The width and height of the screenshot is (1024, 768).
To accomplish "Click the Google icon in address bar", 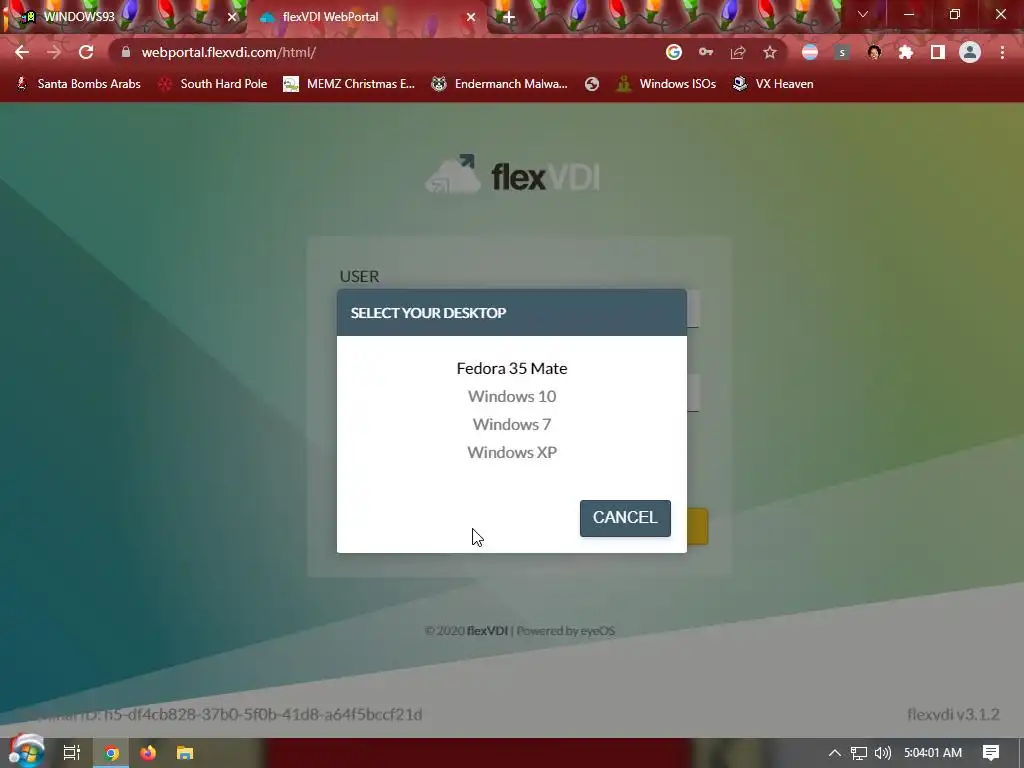I will click(674, 52).
